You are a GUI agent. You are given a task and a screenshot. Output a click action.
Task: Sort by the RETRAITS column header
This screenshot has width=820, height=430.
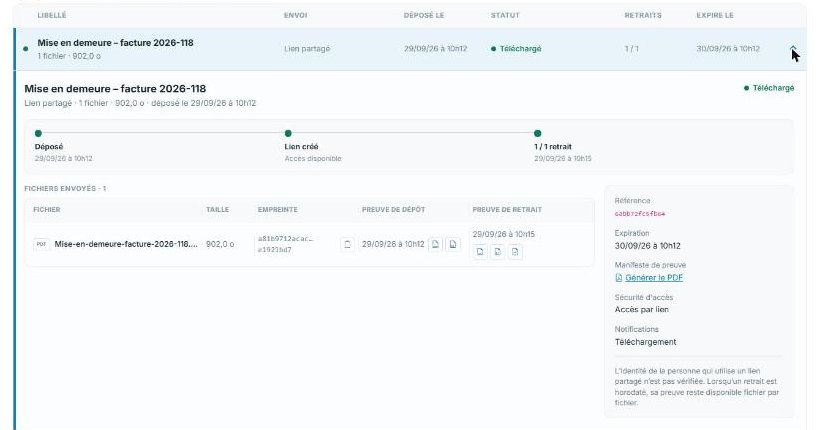[643, 15]
